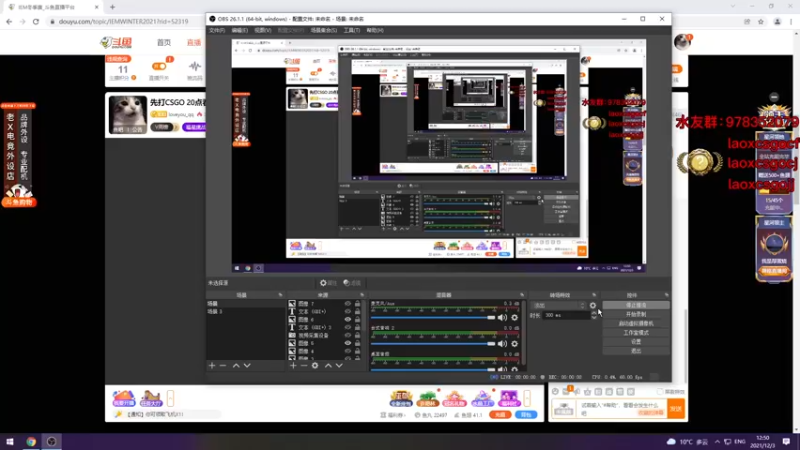Bookmark this page with the star icon
The width and height of the screenshot is (800, 450).
tap(761, 21)
